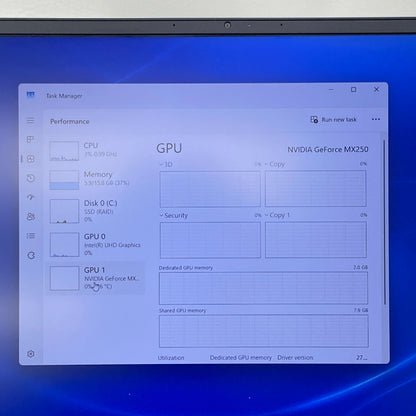
Task: Click NVIDIA GeForce MX250 heading text
Action: 328,149
